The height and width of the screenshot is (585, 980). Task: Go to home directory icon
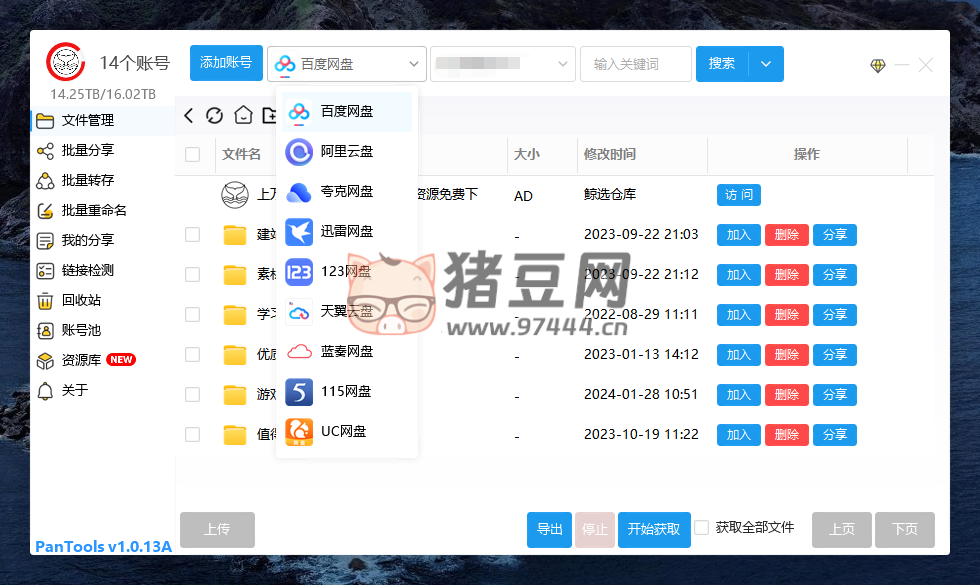click(243, 115)
